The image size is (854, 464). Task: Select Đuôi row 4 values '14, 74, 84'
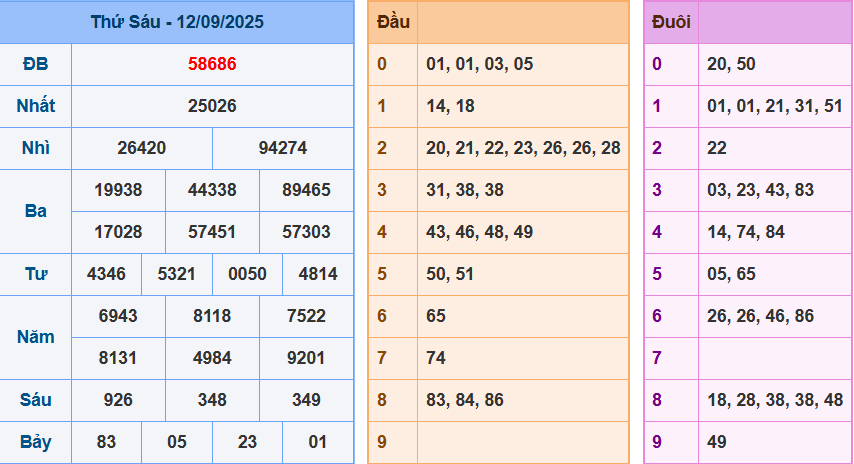click(x=746, y=231)
